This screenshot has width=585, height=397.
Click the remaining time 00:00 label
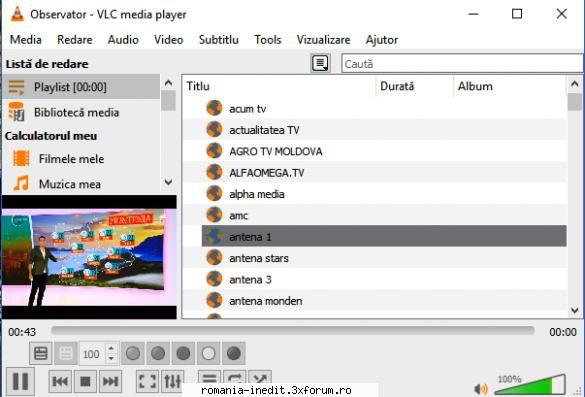pos(563,332)
